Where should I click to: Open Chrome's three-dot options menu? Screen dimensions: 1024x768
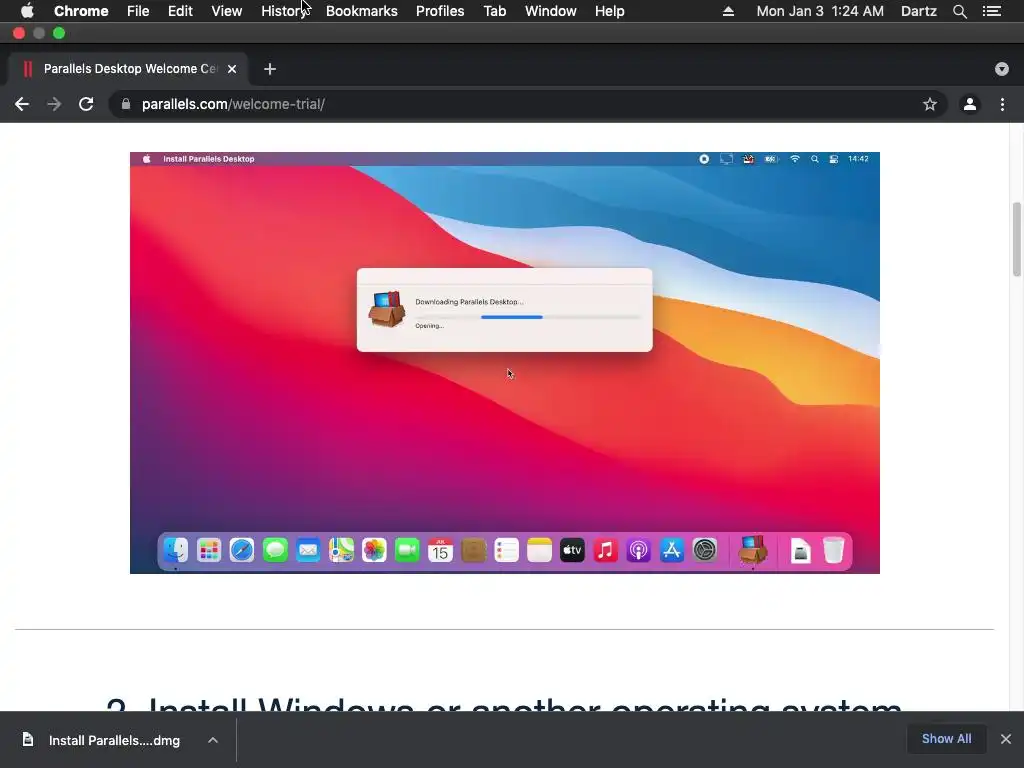1002,104
